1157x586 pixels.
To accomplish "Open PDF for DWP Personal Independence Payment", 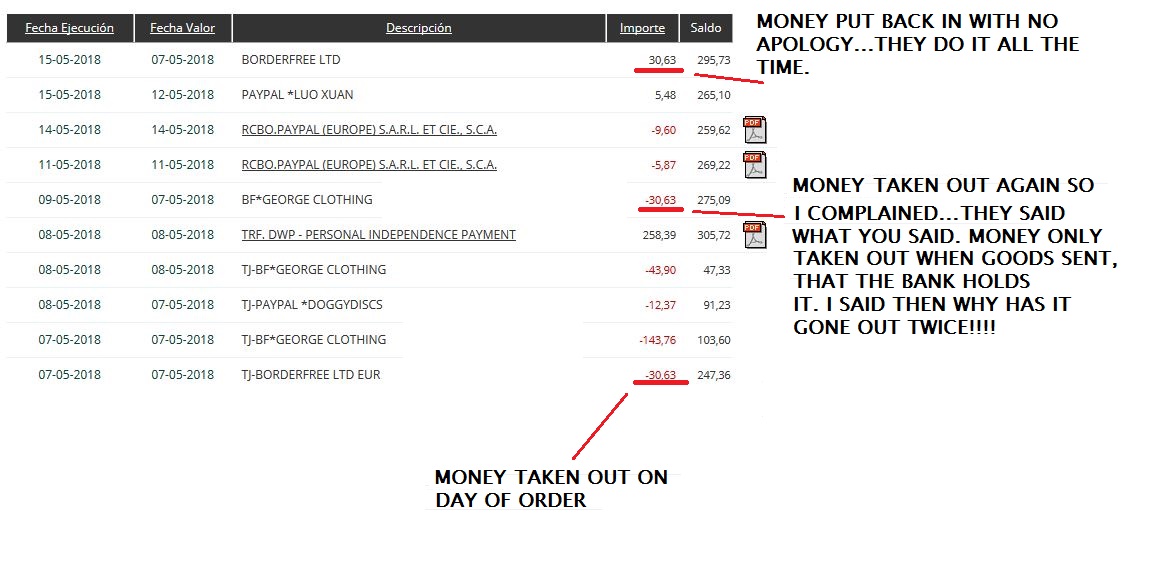I will (754, 235).
